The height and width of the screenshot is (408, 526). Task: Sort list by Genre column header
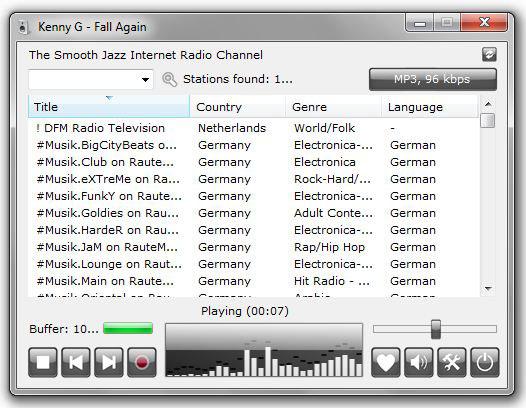pyautogui.click(x=333, y=107)
